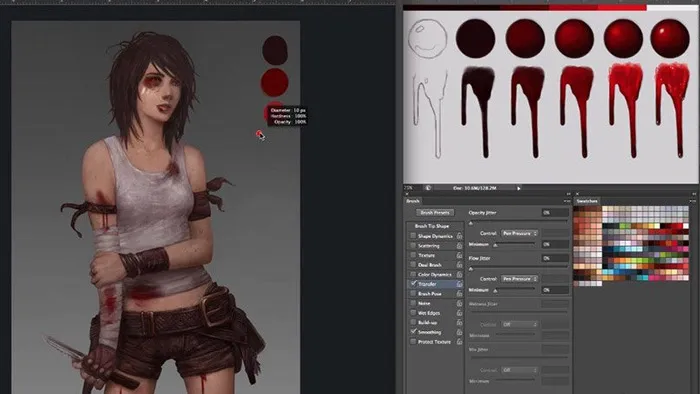Open Control dropdown under Opacity Jitter
700x394 pixels.
pyautogui.click(x=520, y=233)
